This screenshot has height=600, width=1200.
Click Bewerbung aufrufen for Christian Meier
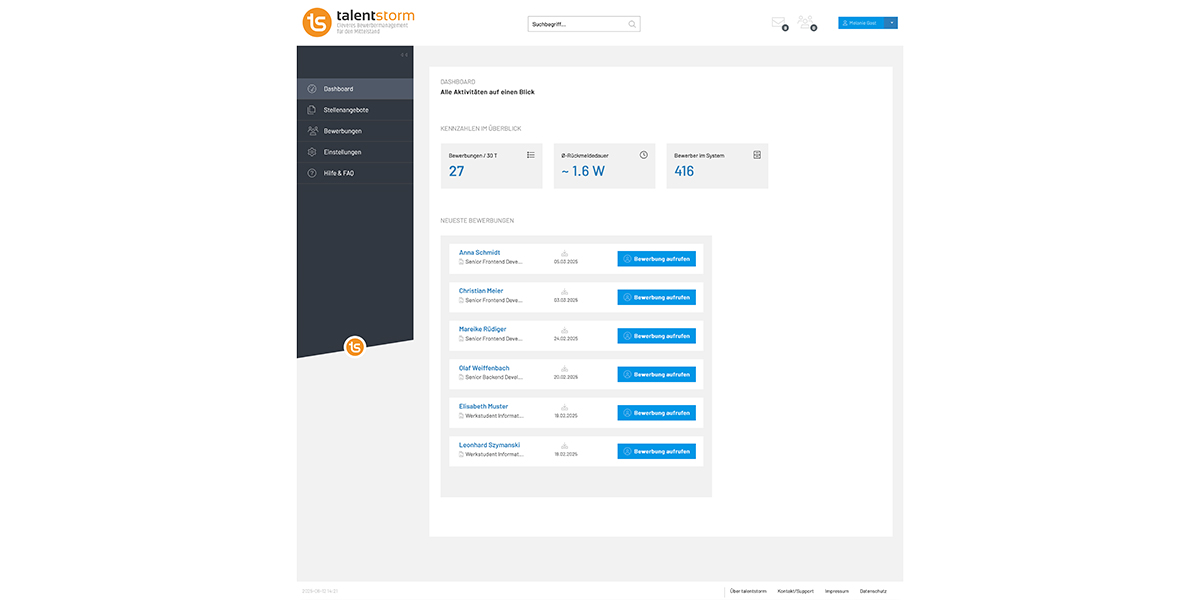tap(656, 297)
